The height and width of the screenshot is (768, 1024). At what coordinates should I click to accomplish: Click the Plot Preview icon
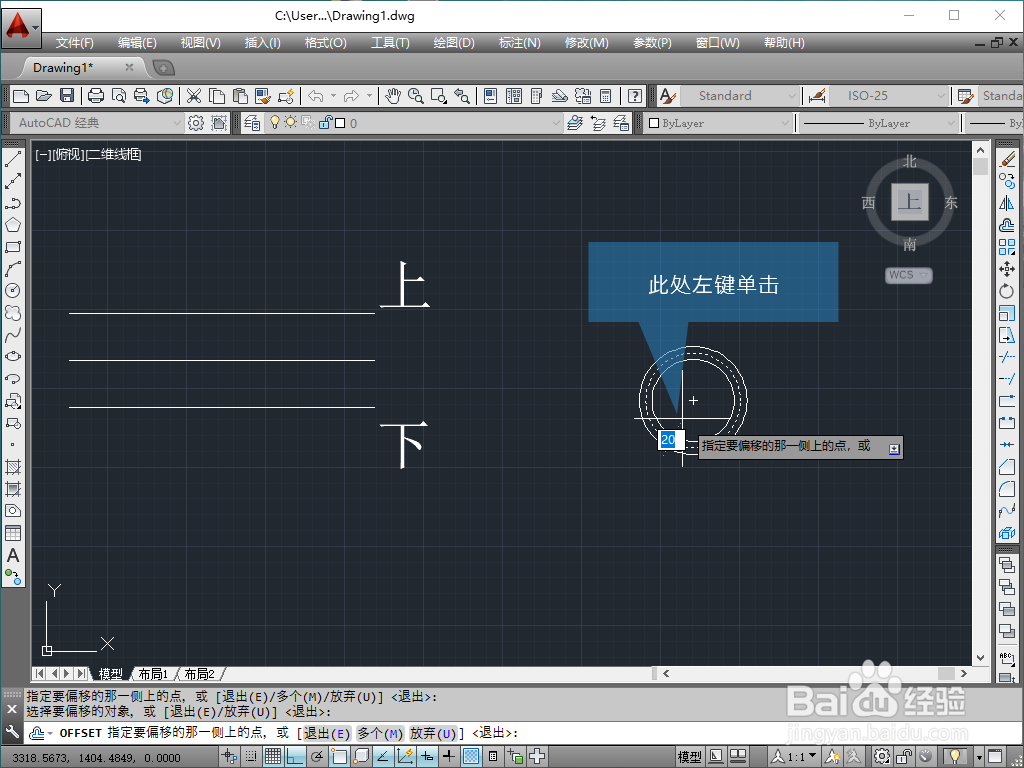click(x=120, y=96)
